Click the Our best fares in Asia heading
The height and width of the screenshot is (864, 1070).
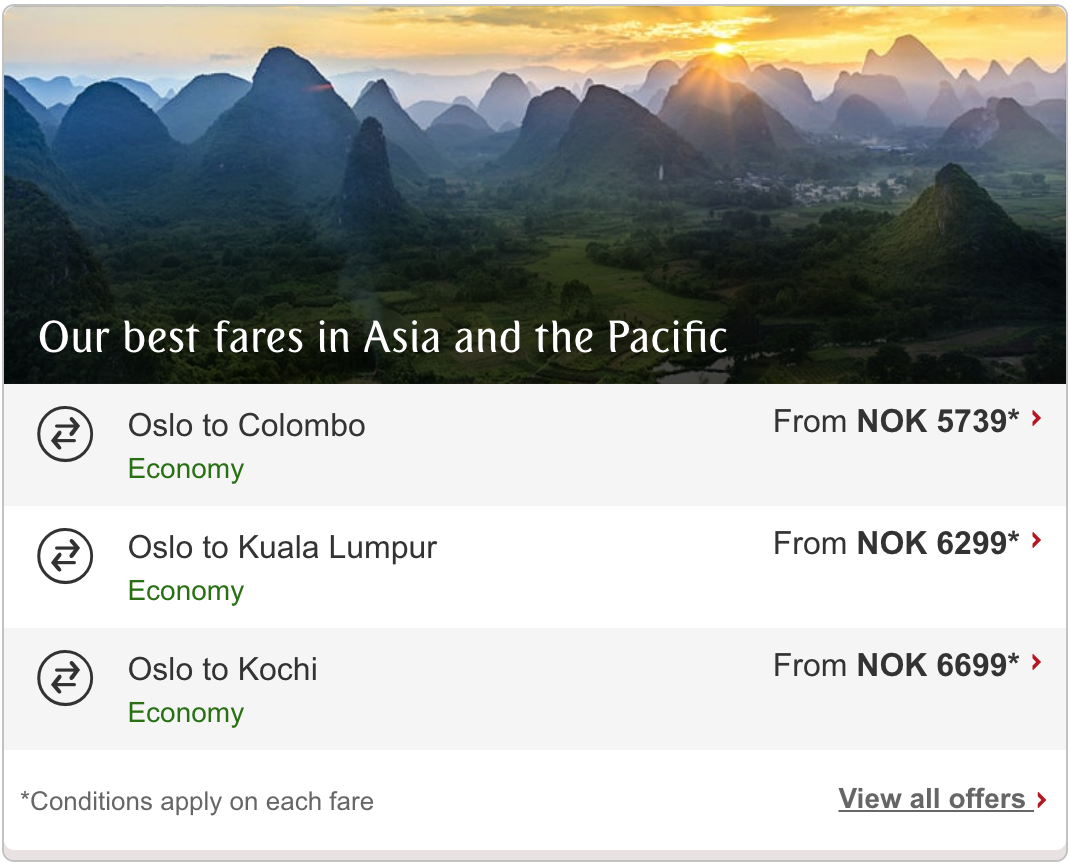click(x=383, y=337)
